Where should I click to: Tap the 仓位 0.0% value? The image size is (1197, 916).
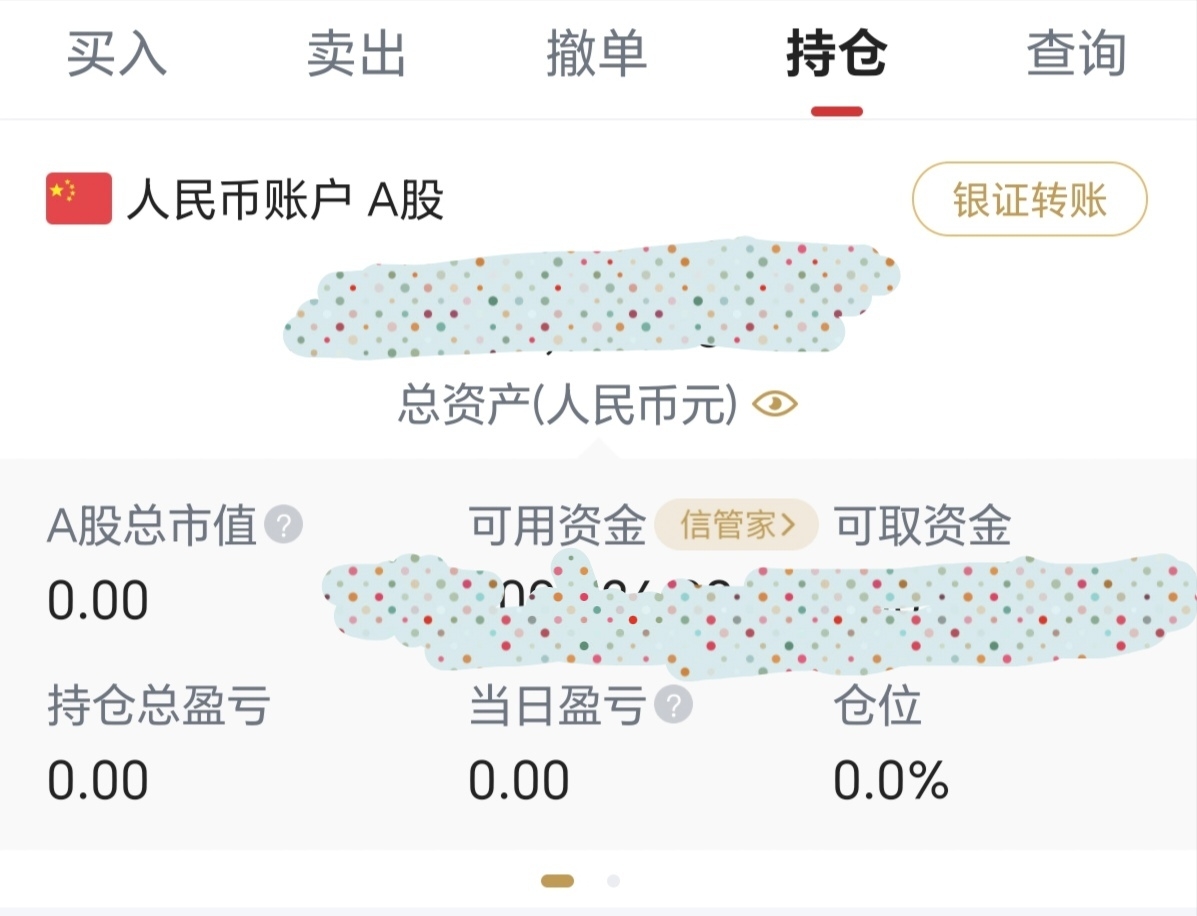[891, 780]
